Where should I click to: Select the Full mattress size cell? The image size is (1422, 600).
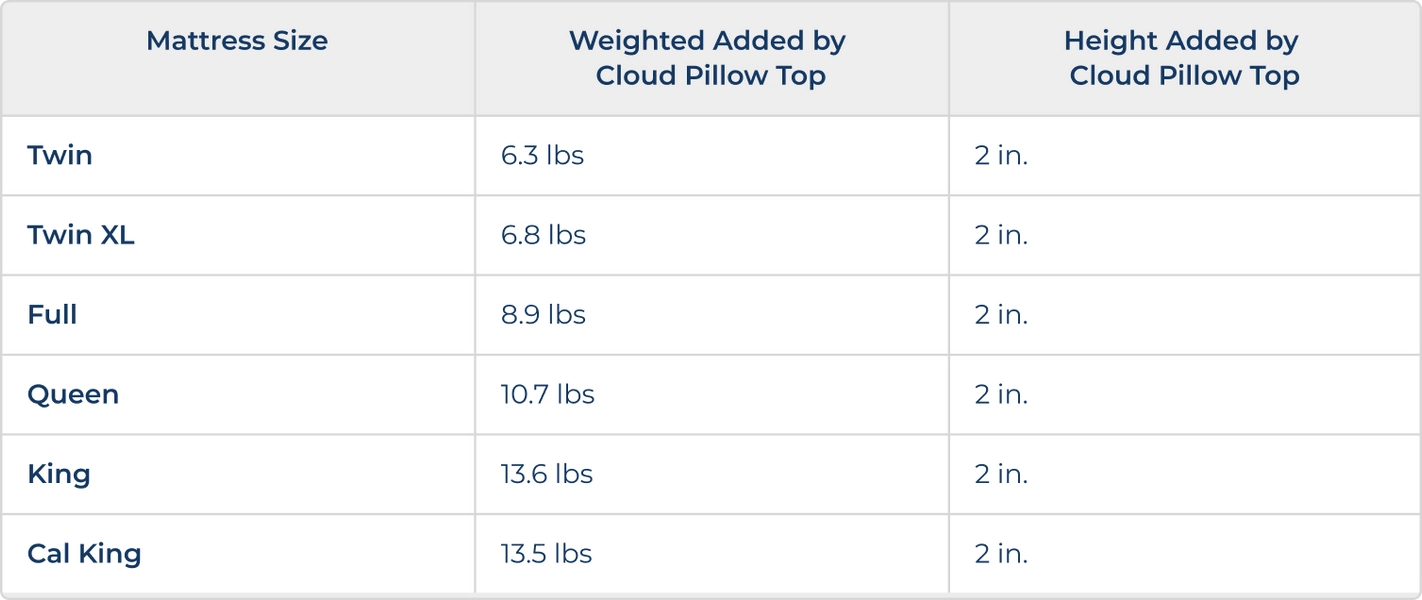tap(52, 314)
